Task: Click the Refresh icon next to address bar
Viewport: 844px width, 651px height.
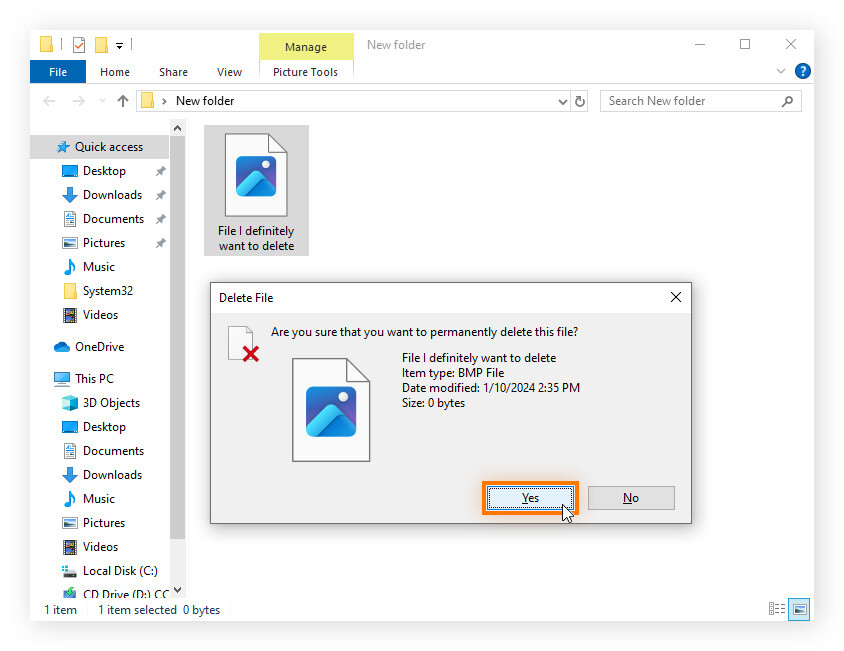Action: pyautogui.click(x=580, y=101)
